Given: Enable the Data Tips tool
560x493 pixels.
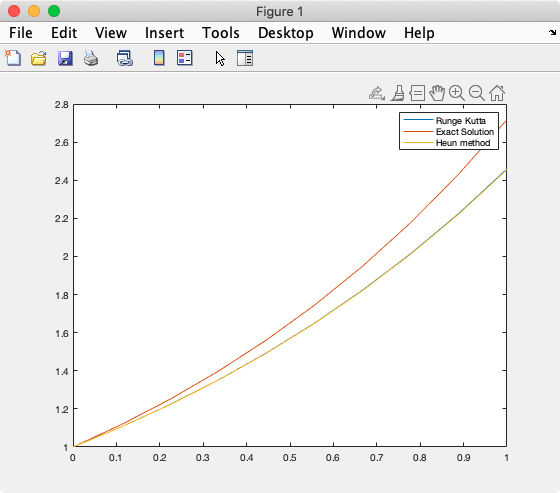Looking at the screenshot, I should pos(417,93).
